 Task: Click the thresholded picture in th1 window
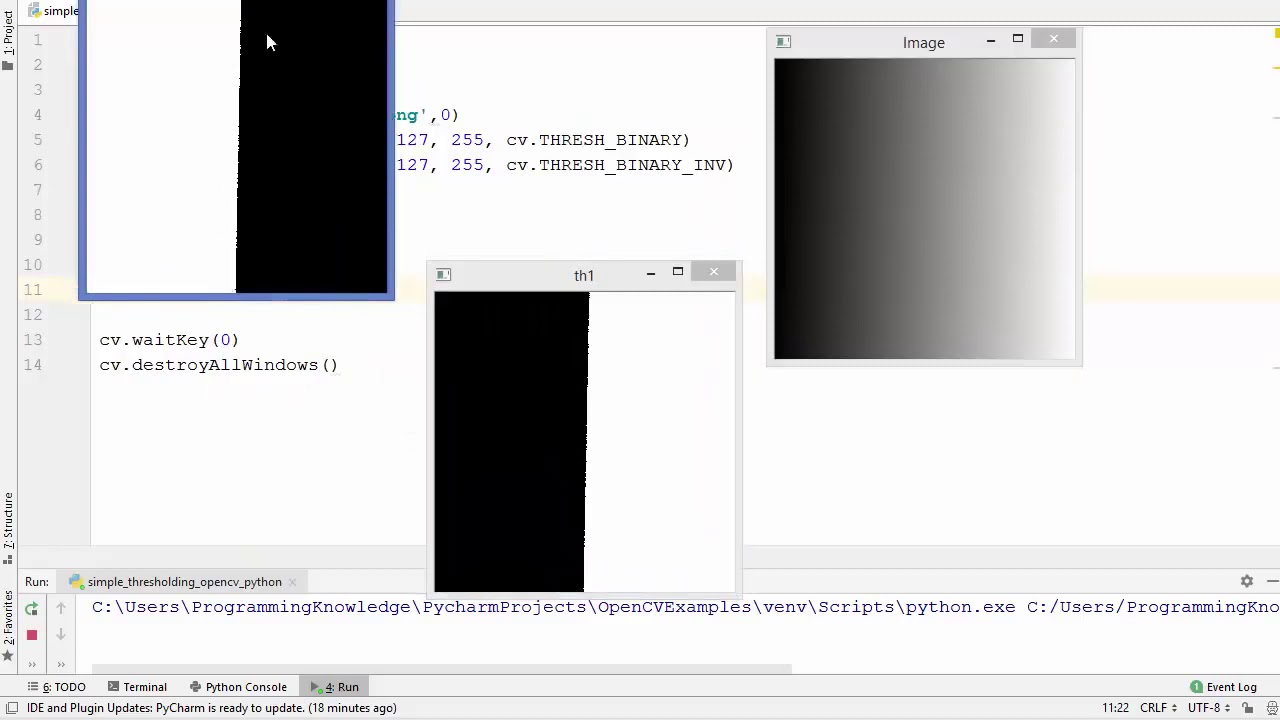tap(585, 442)
